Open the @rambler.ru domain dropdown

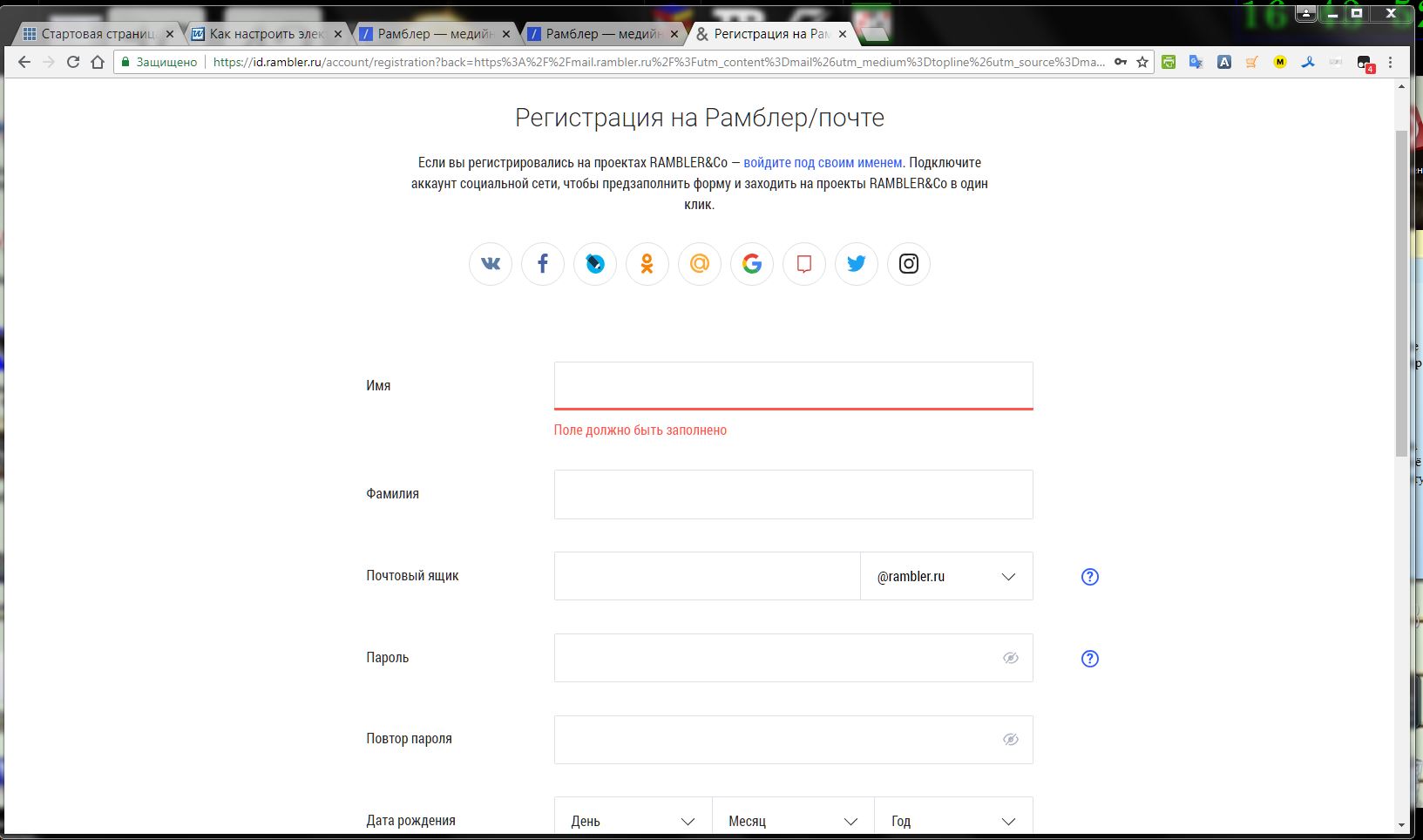pos(946,576)
